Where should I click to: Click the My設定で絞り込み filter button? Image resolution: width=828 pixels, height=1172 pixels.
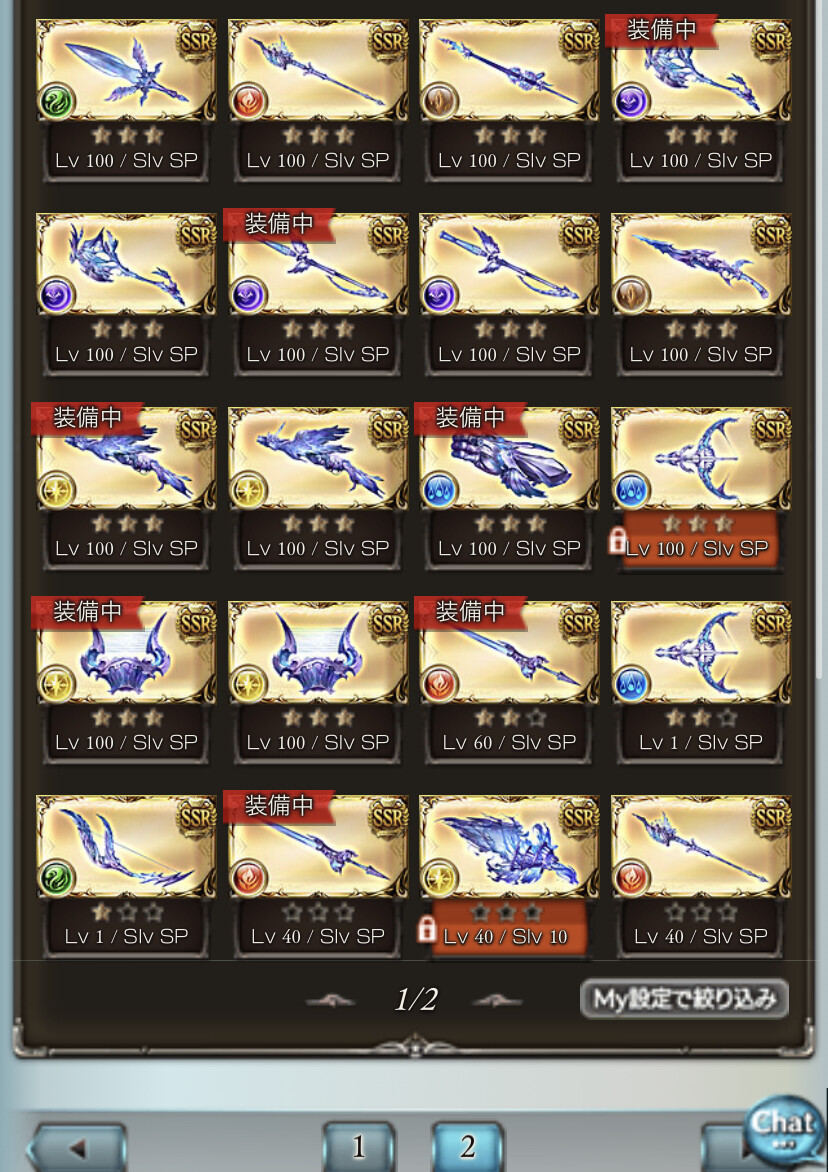(x=684, y=999)
